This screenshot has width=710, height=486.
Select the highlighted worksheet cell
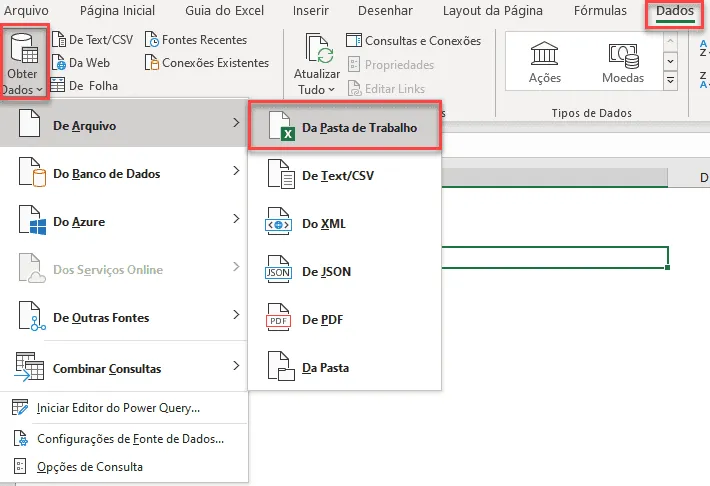tap(555, 257)
